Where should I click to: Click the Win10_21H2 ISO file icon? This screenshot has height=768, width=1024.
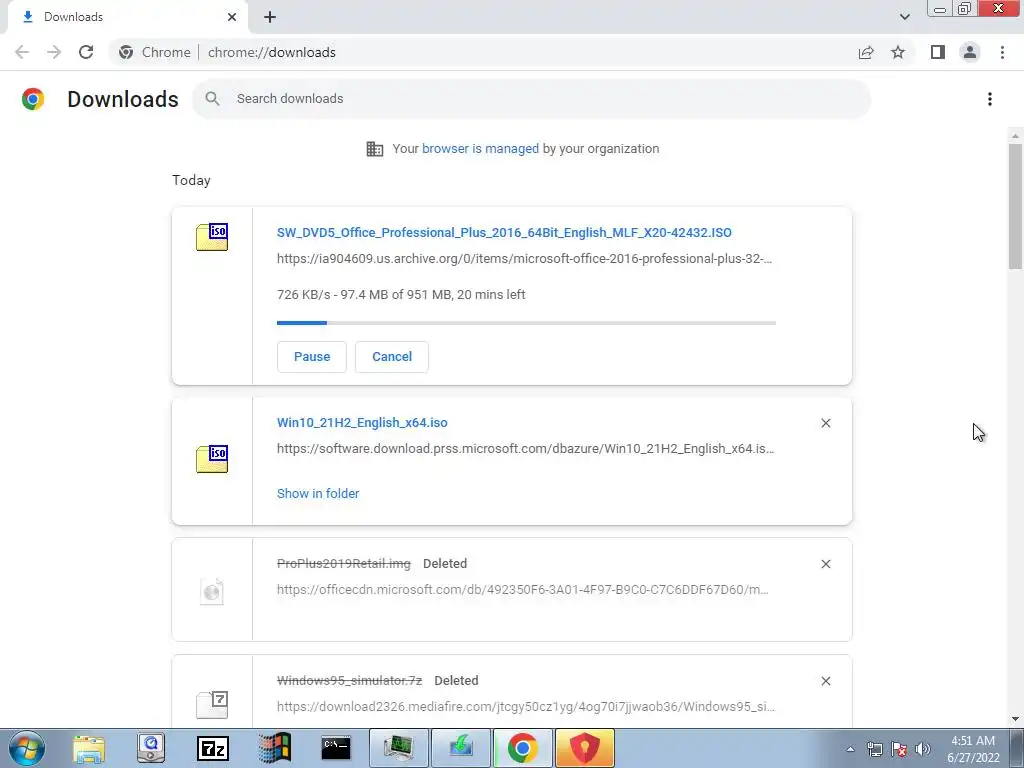212,459
